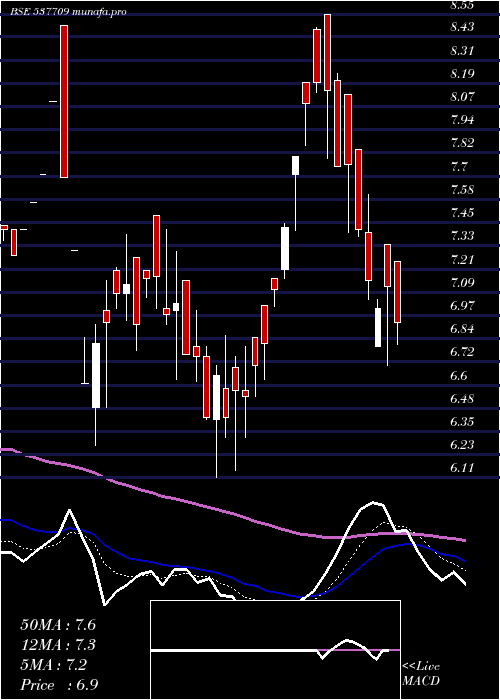Viewport: 500px width, 700px height.
Task: Click the 8.07 price axis label
Action: pyautogui.click(x=462, y=96)
